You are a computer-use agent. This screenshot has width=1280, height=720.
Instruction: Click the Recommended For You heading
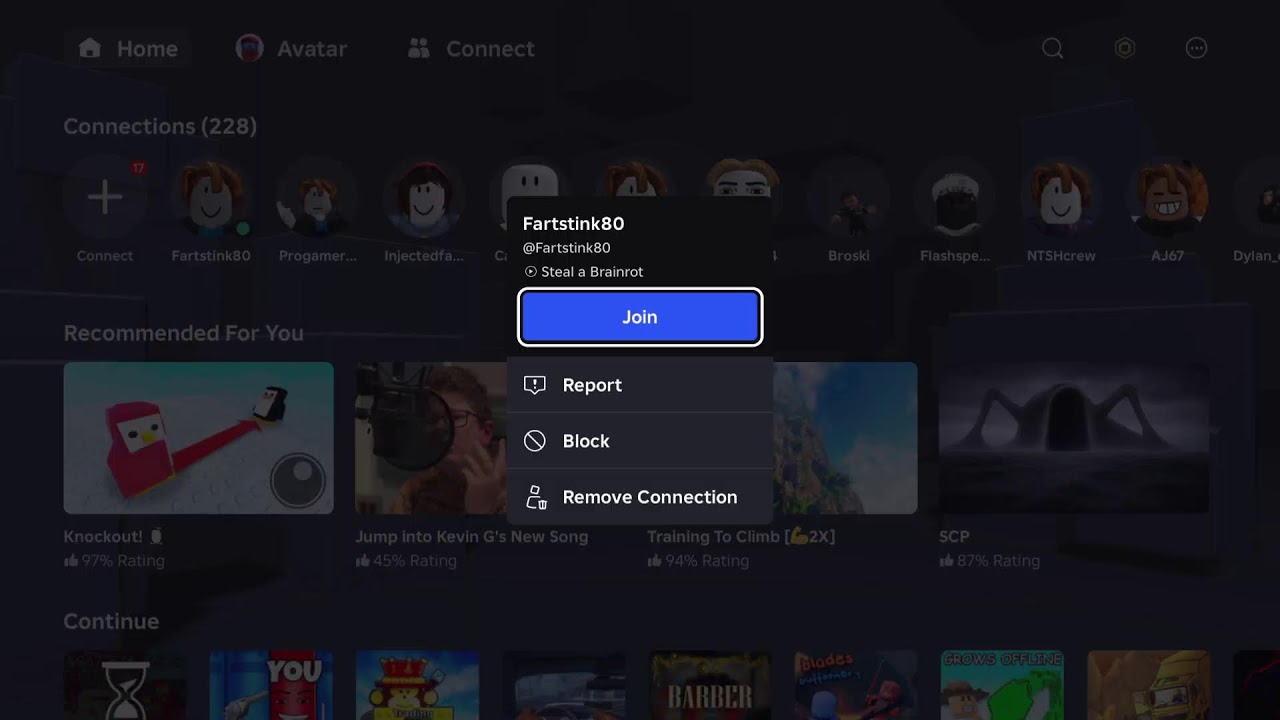click(x=183, y=333)
